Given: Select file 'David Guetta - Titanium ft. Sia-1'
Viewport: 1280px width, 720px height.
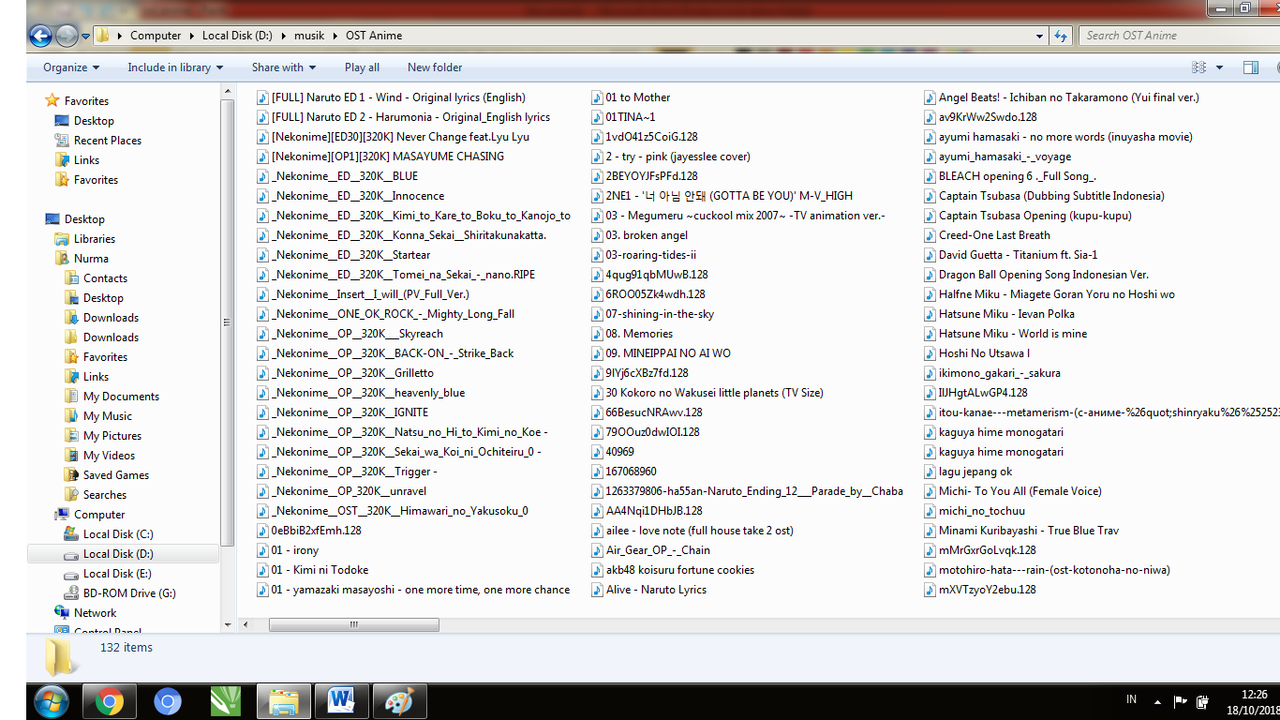Looking at the screenshot, I should (x=1018, y=255).
